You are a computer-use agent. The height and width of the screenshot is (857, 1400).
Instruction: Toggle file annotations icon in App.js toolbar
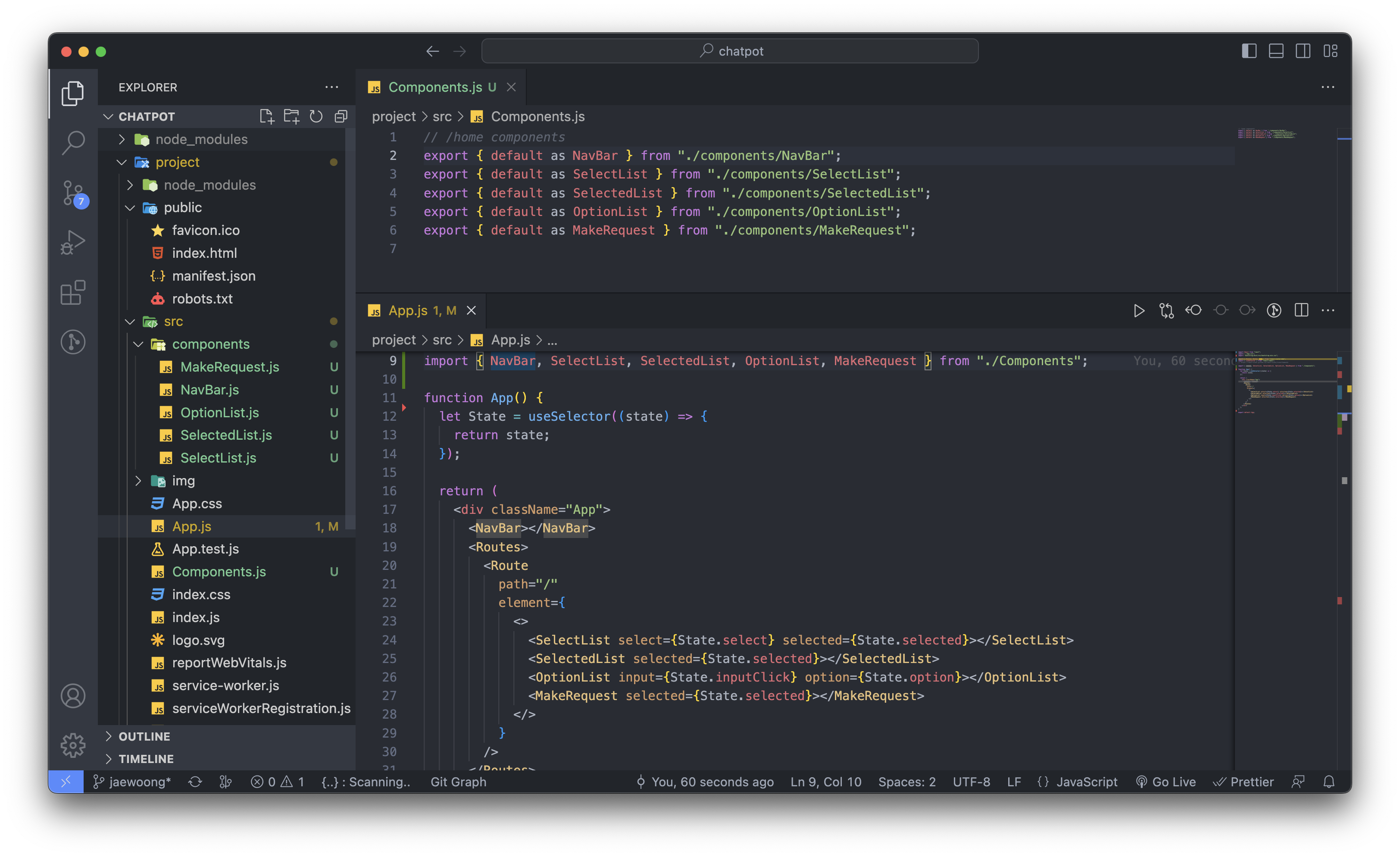(1274, 310)
